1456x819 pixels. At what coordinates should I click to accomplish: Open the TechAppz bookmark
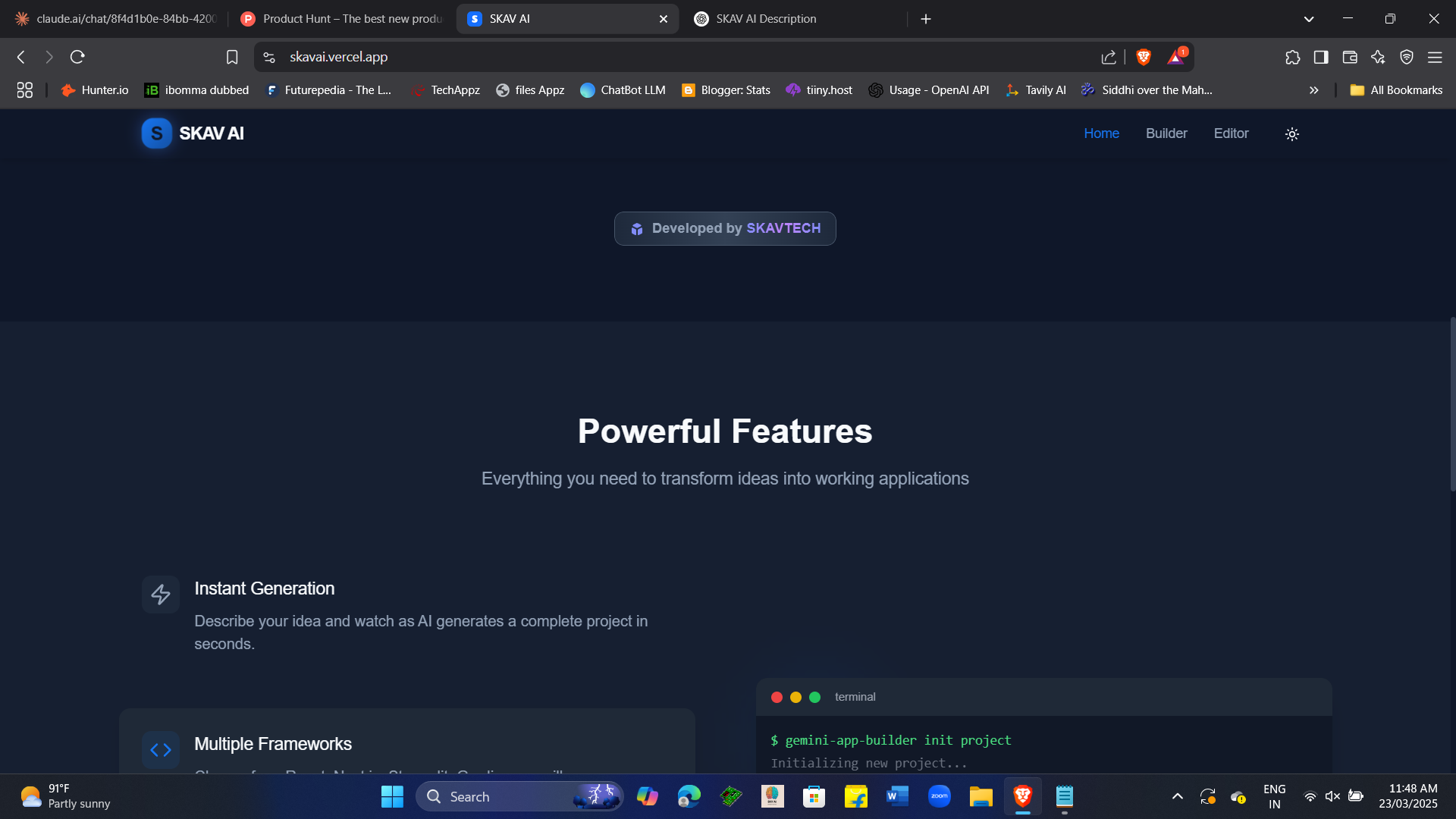click(x=445, y=90)
